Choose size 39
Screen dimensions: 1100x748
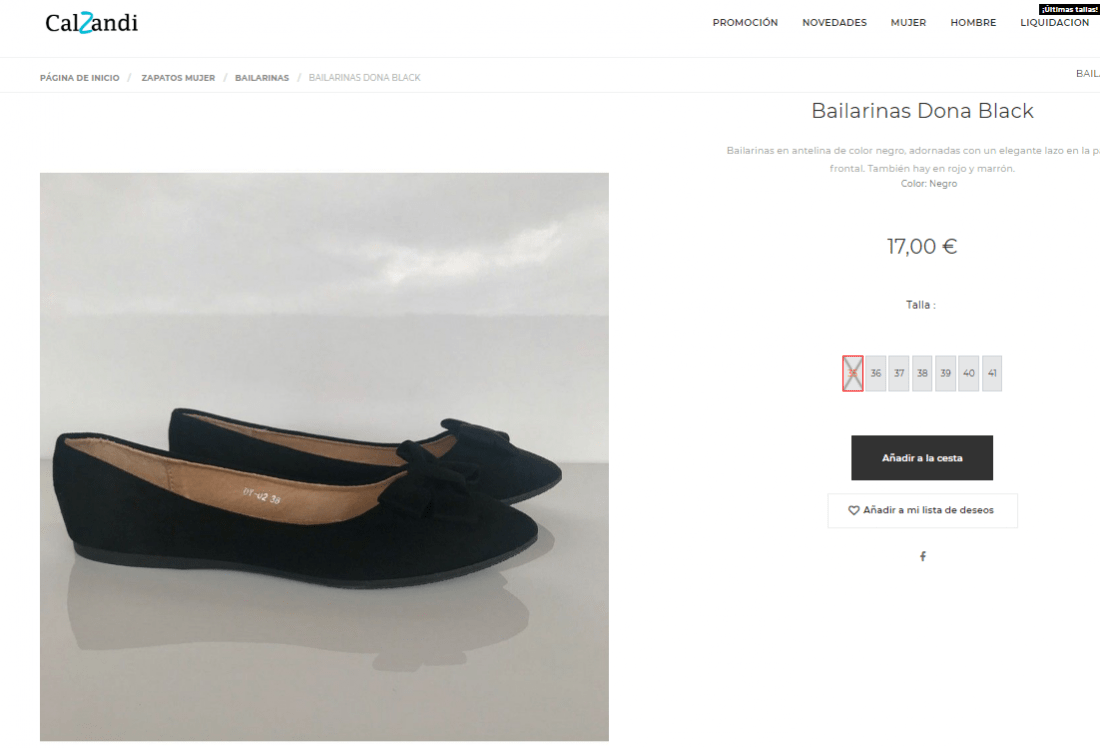pos(945,373)
